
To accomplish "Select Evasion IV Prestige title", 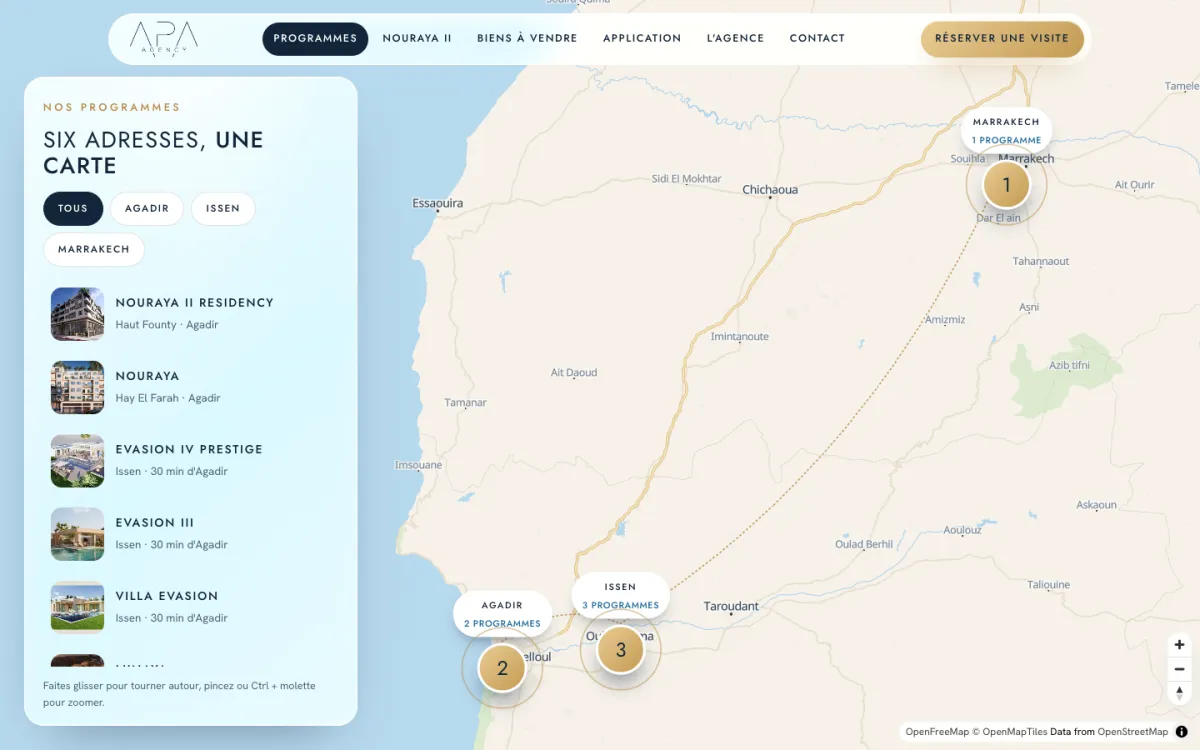I will [189, 450].
